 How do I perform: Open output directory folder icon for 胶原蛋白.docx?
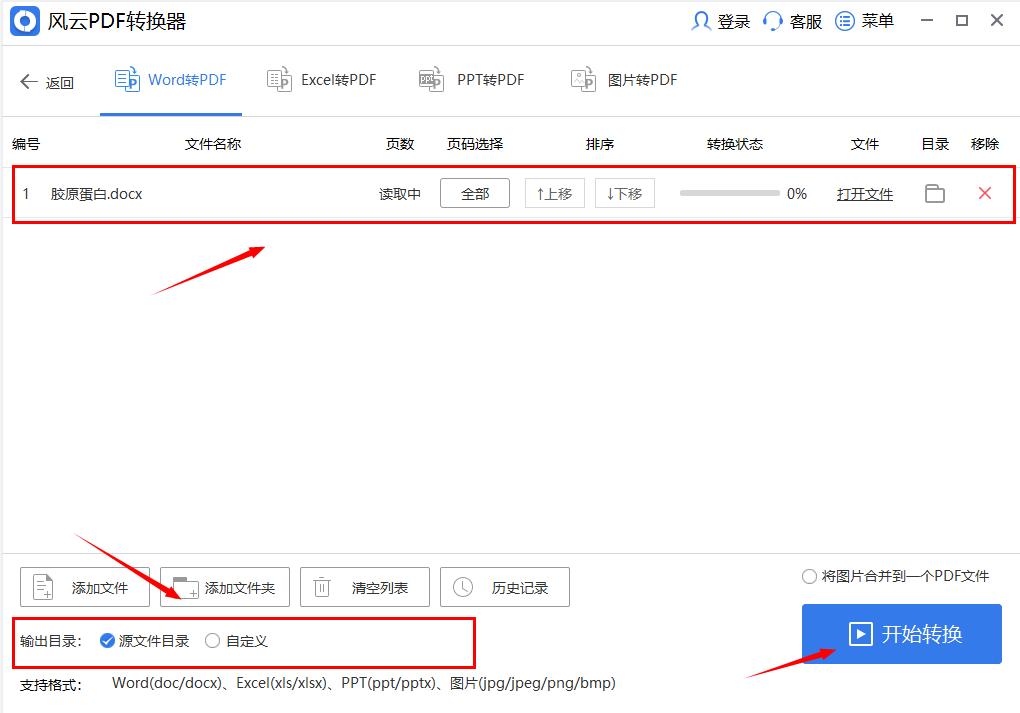(934, 194)
